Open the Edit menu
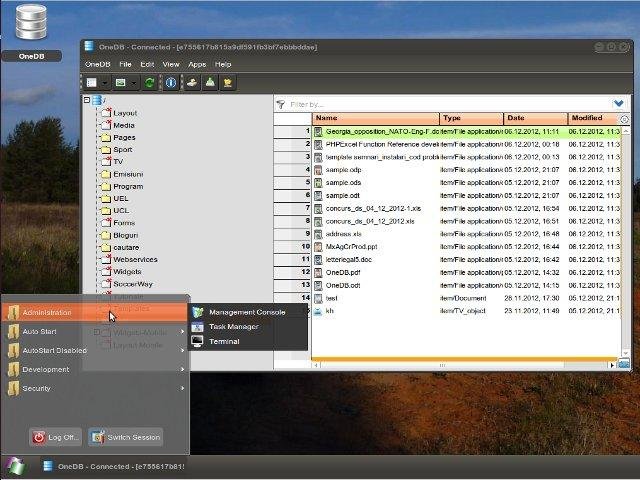This screenshot has height=480, width=640. [x=147, y=64]
